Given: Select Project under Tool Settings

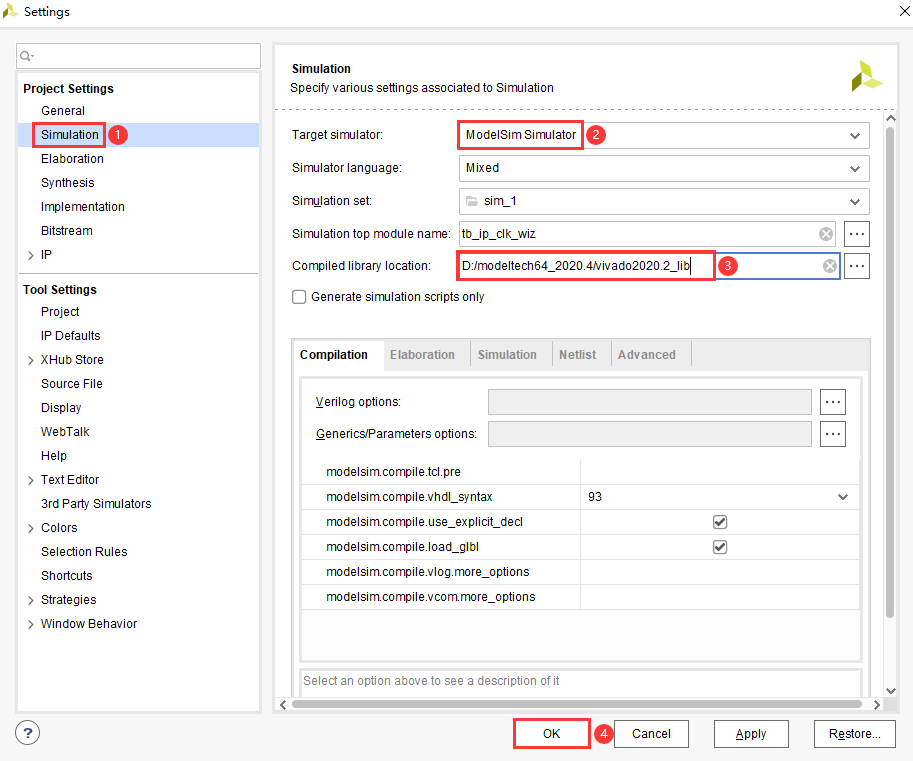Looking at the screenshot, I should (x=60, y=312).
